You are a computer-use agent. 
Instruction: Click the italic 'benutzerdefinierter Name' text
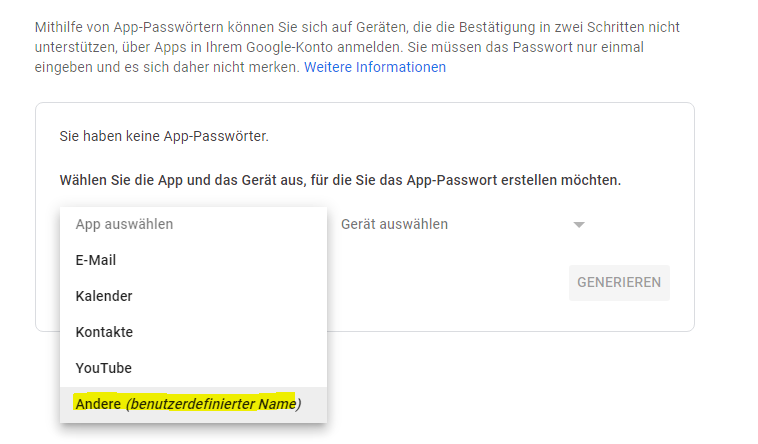click(213, 404)
